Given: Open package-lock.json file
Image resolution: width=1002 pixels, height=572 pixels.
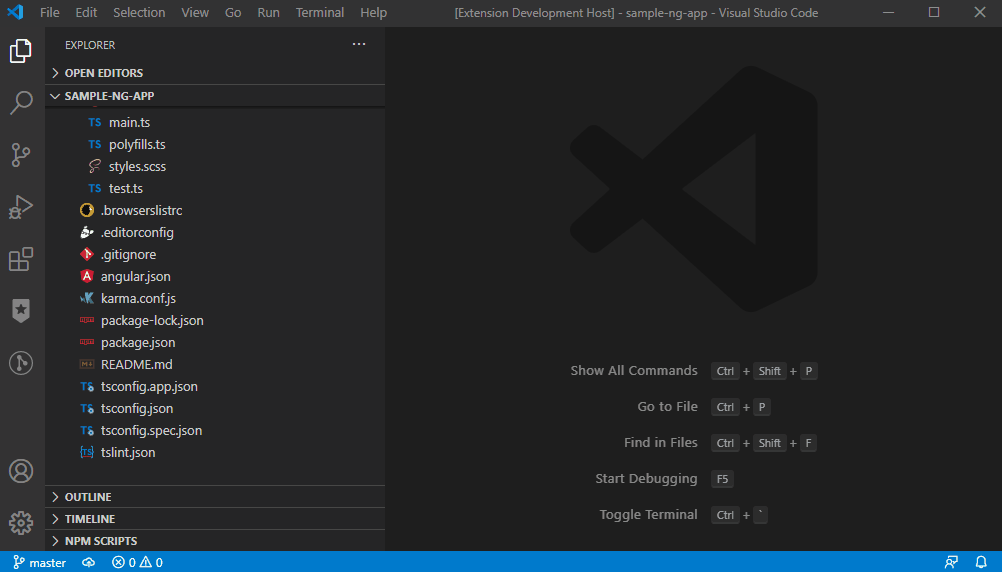Looking at the screenshot, I should (215, 320).
